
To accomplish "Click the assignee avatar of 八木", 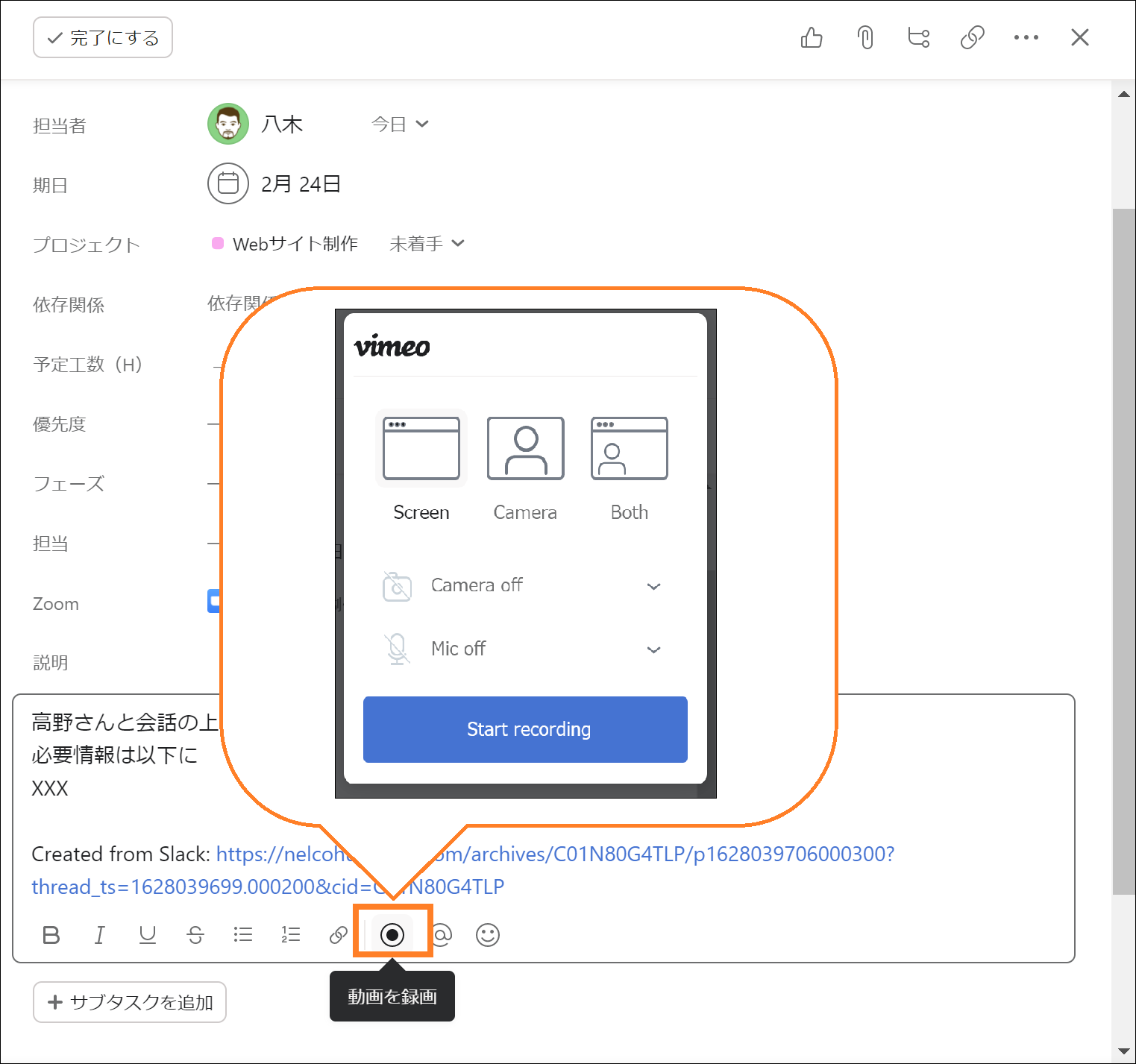I will pyautogui.click(x=227, y=124).
